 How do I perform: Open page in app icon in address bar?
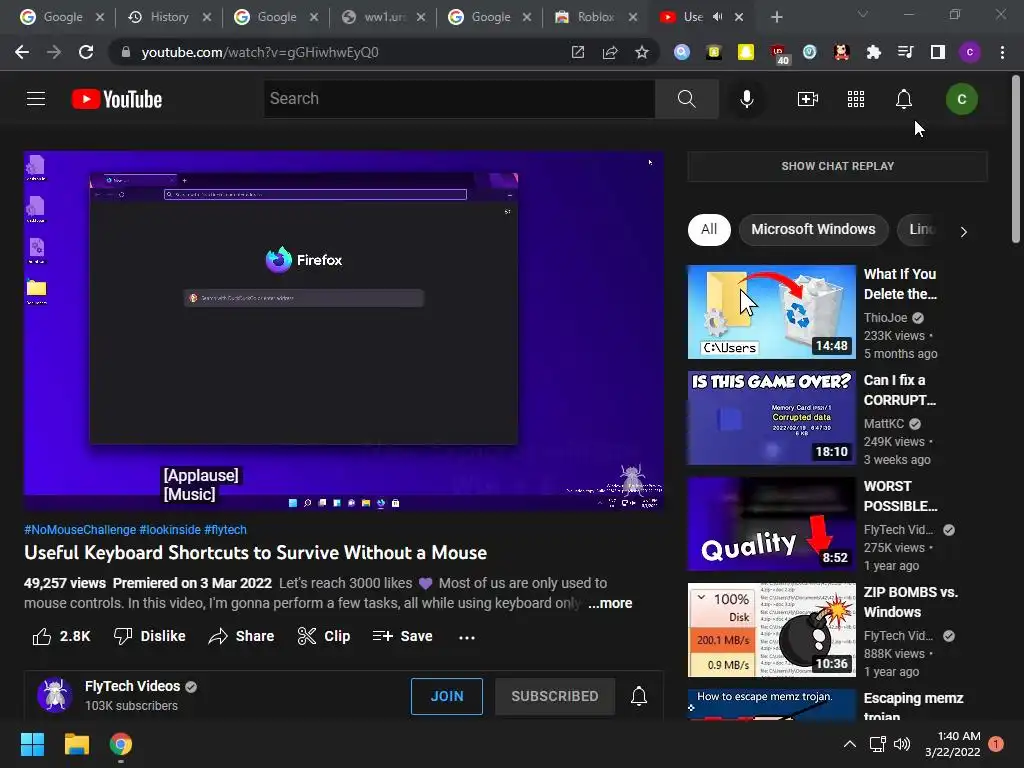pyautogui.click(x=578, y=52)
